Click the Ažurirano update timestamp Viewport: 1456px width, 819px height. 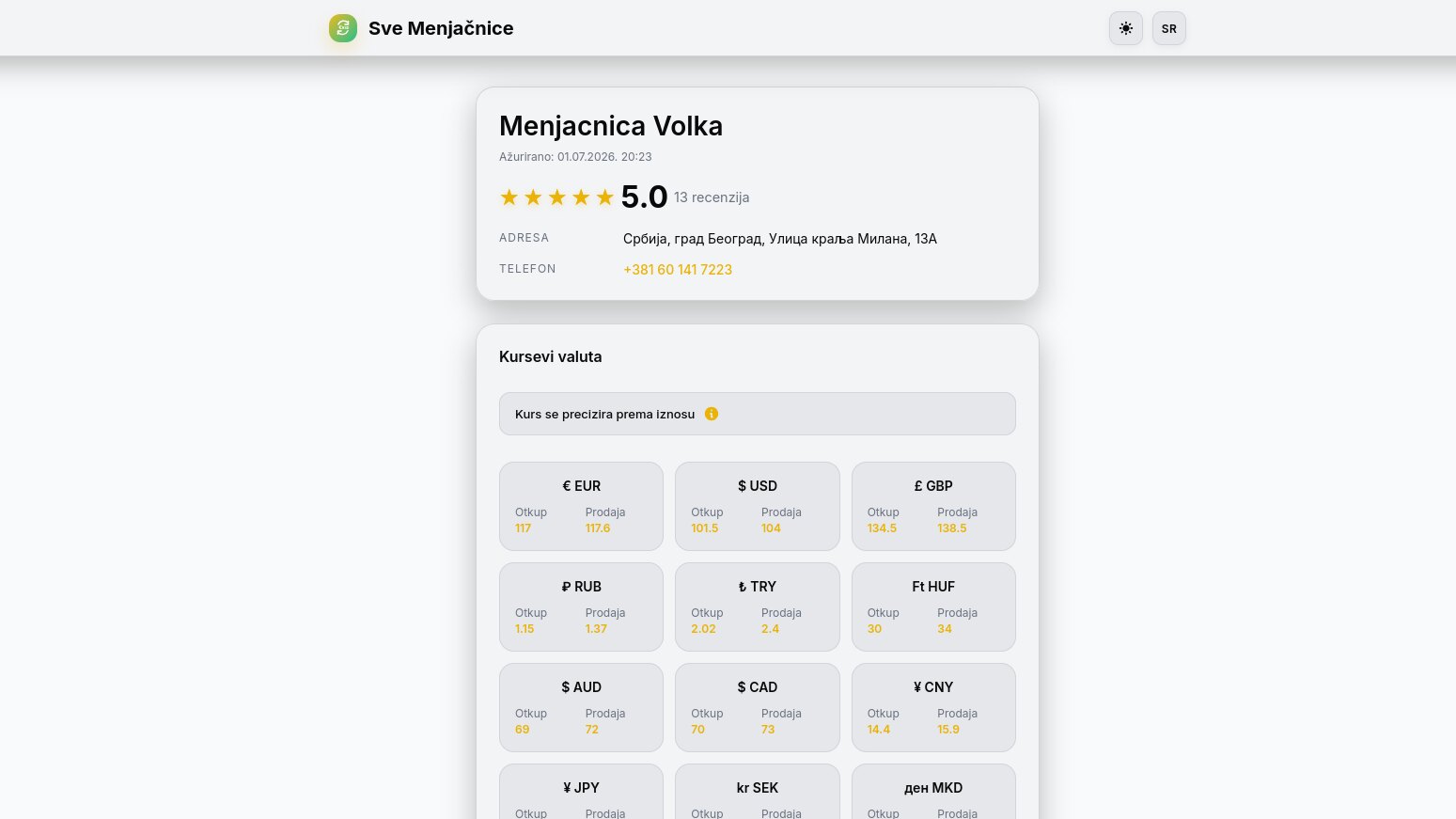coord(575,157)
